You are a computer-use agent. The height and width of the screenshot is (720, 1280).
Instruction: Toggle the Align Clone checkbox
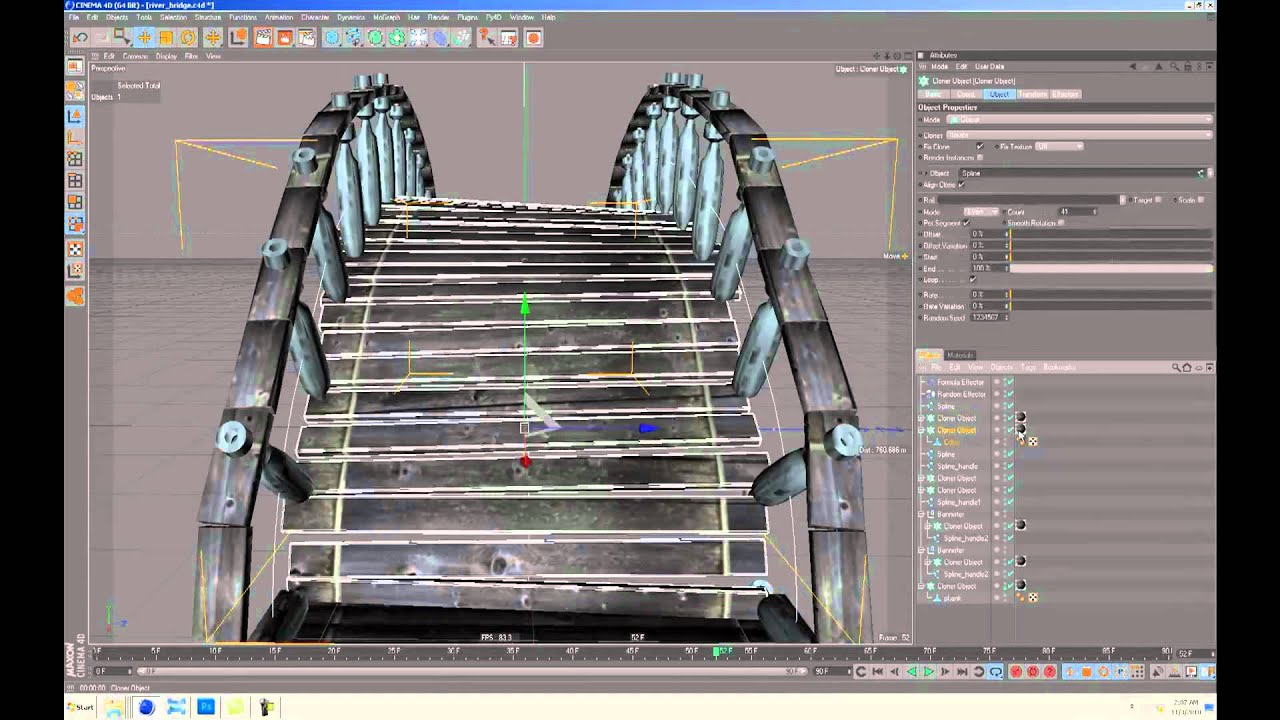(x=962, y=184)
